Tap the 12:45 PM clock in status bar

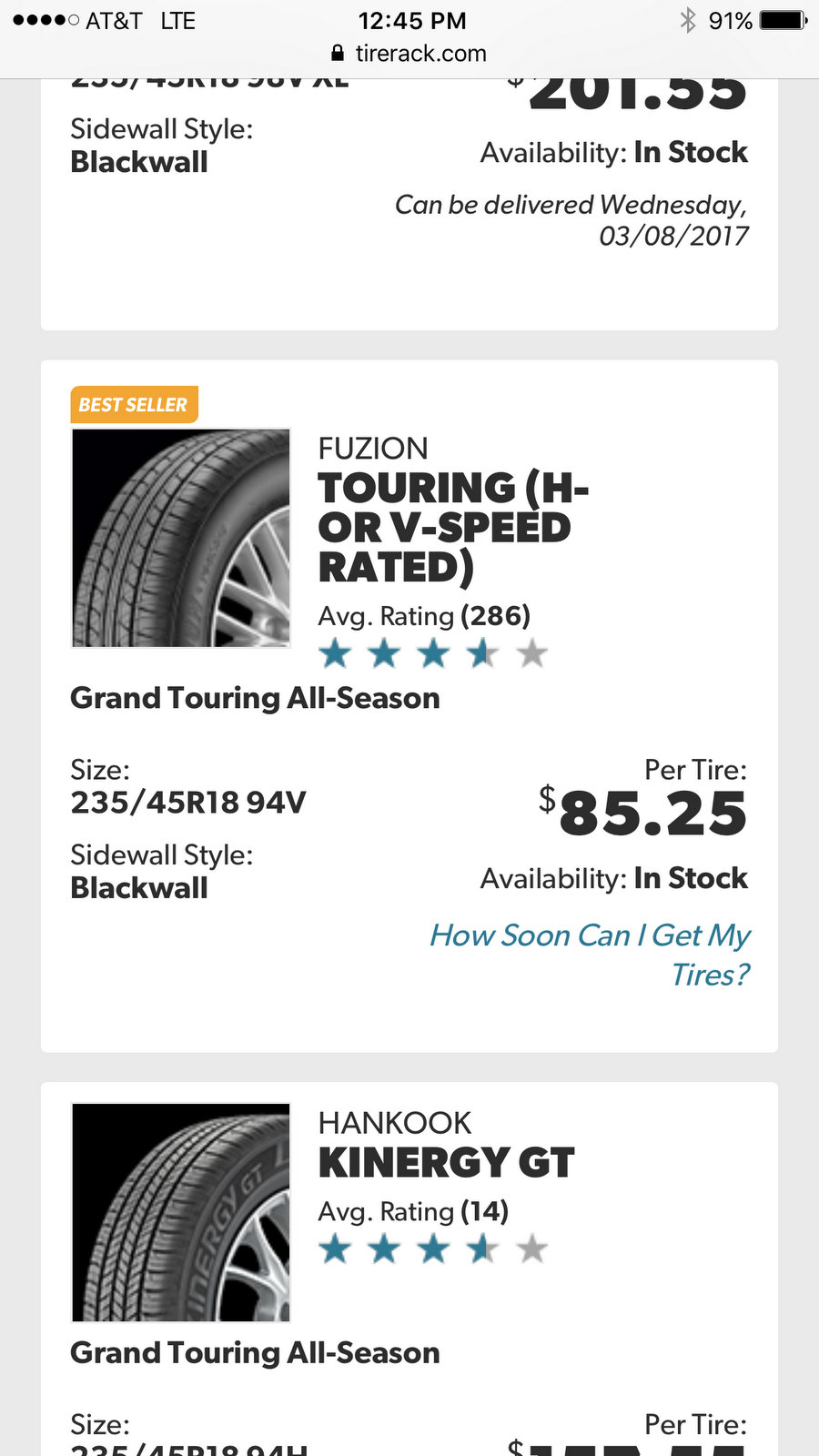412,20
